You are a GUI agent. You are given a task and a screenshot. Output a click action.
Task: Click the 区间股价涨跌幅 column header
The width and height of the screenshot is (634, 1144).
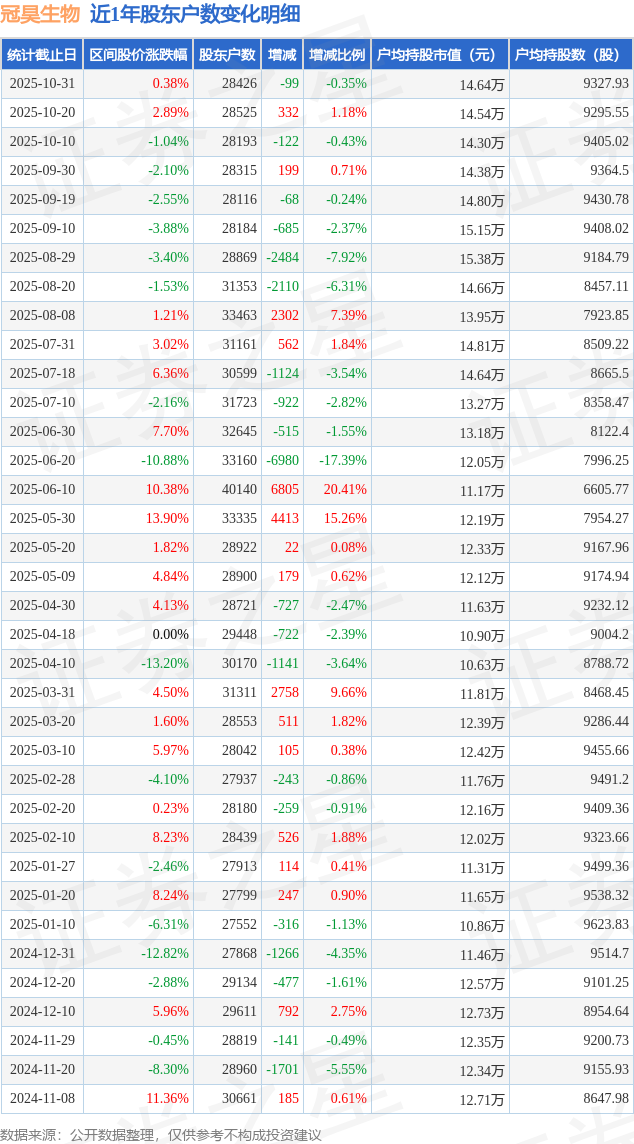137,55
